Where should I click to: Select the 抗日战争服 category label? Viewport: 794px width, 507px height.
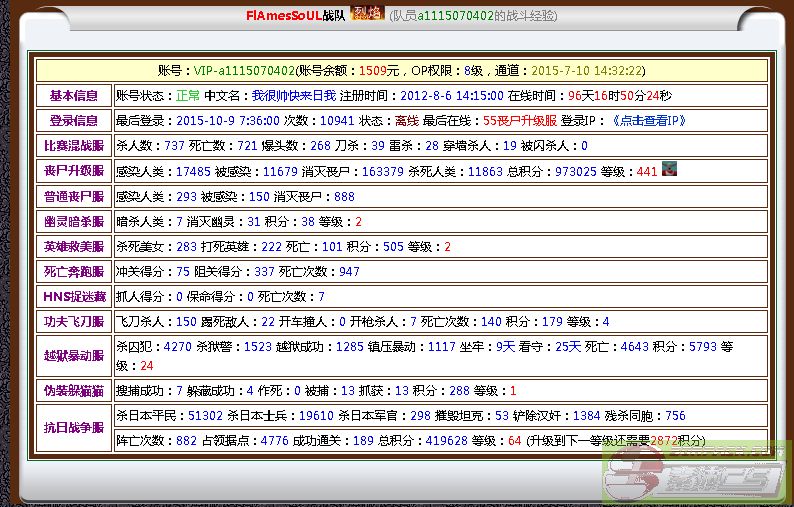74,427
